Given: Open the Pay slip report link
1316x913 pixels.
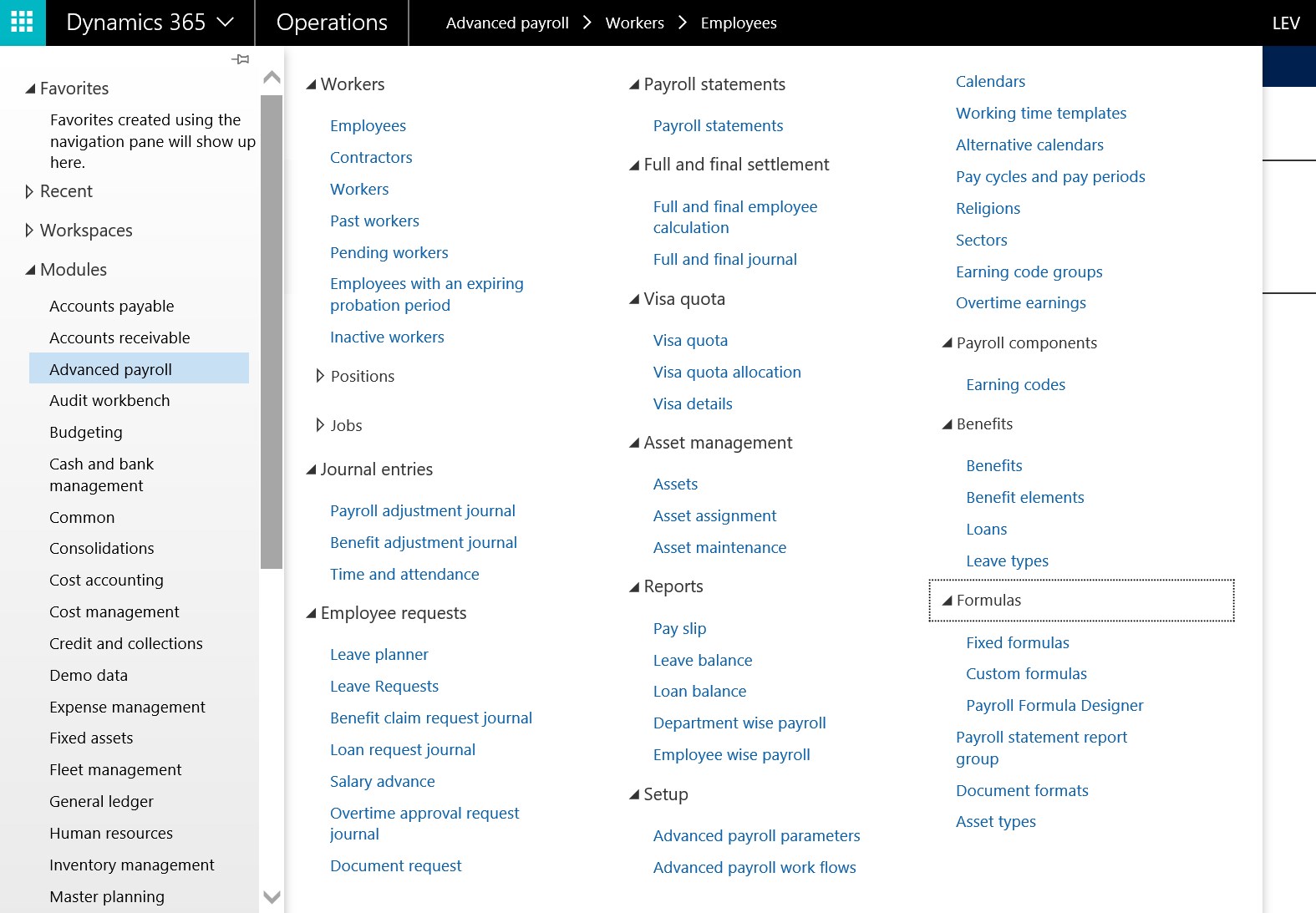Looking at the screenshot, I should coord(679,629).
